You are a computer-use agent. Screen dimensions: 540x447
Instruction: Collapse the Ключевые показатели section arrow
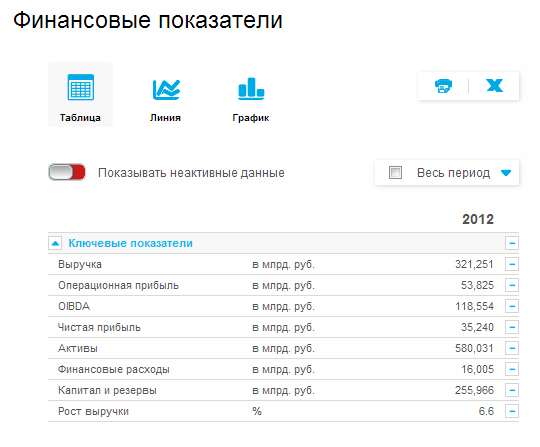point(55,243)
